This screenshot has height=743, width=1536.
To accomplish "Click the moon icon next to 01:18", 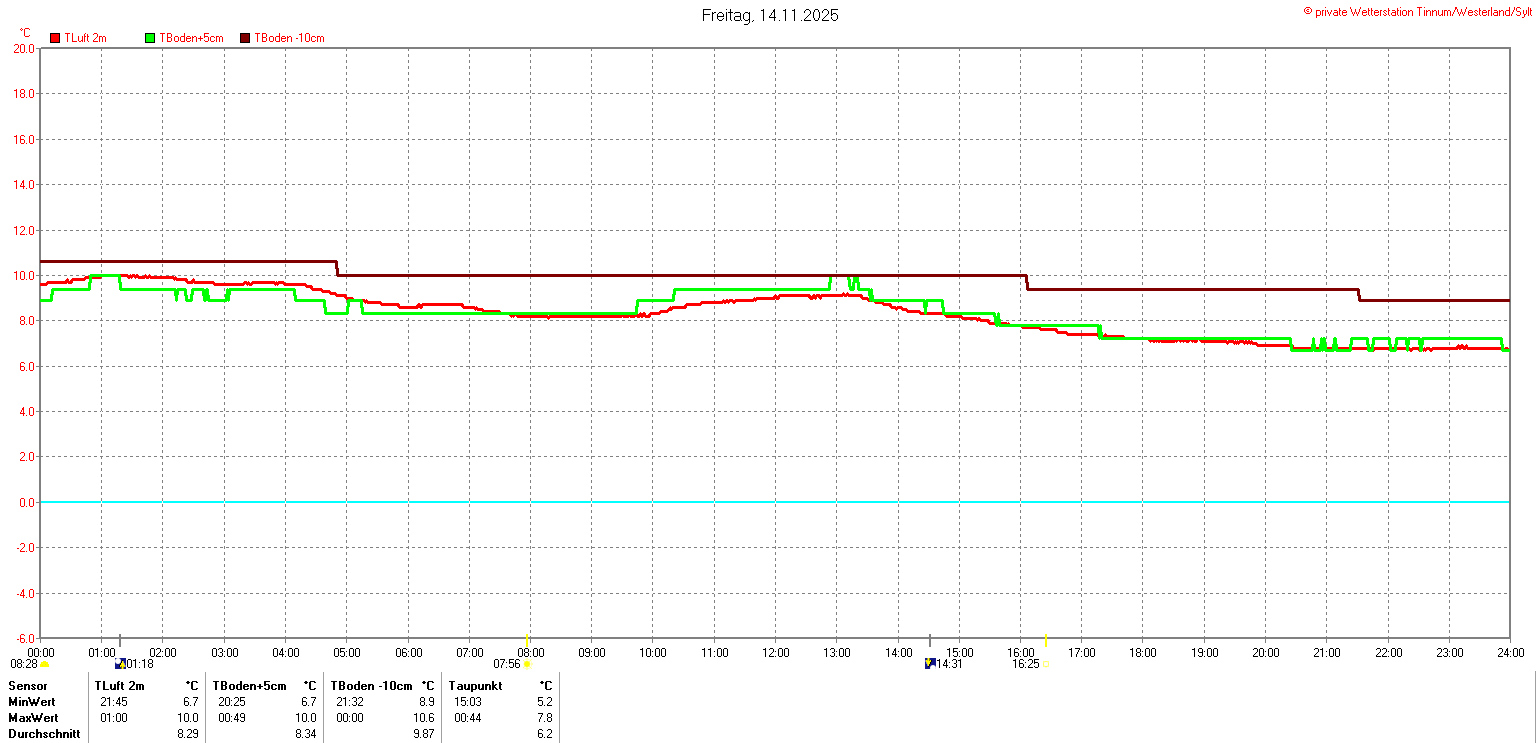I will point(120,663).
